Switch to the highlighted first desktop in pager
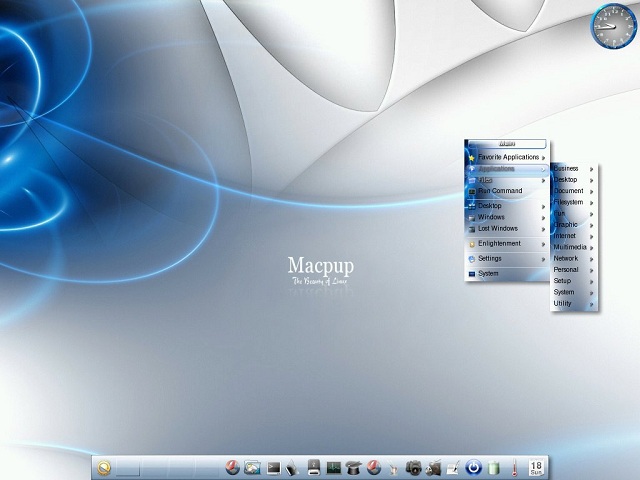Viewport: 640px width, 480px height. (128, 468)
